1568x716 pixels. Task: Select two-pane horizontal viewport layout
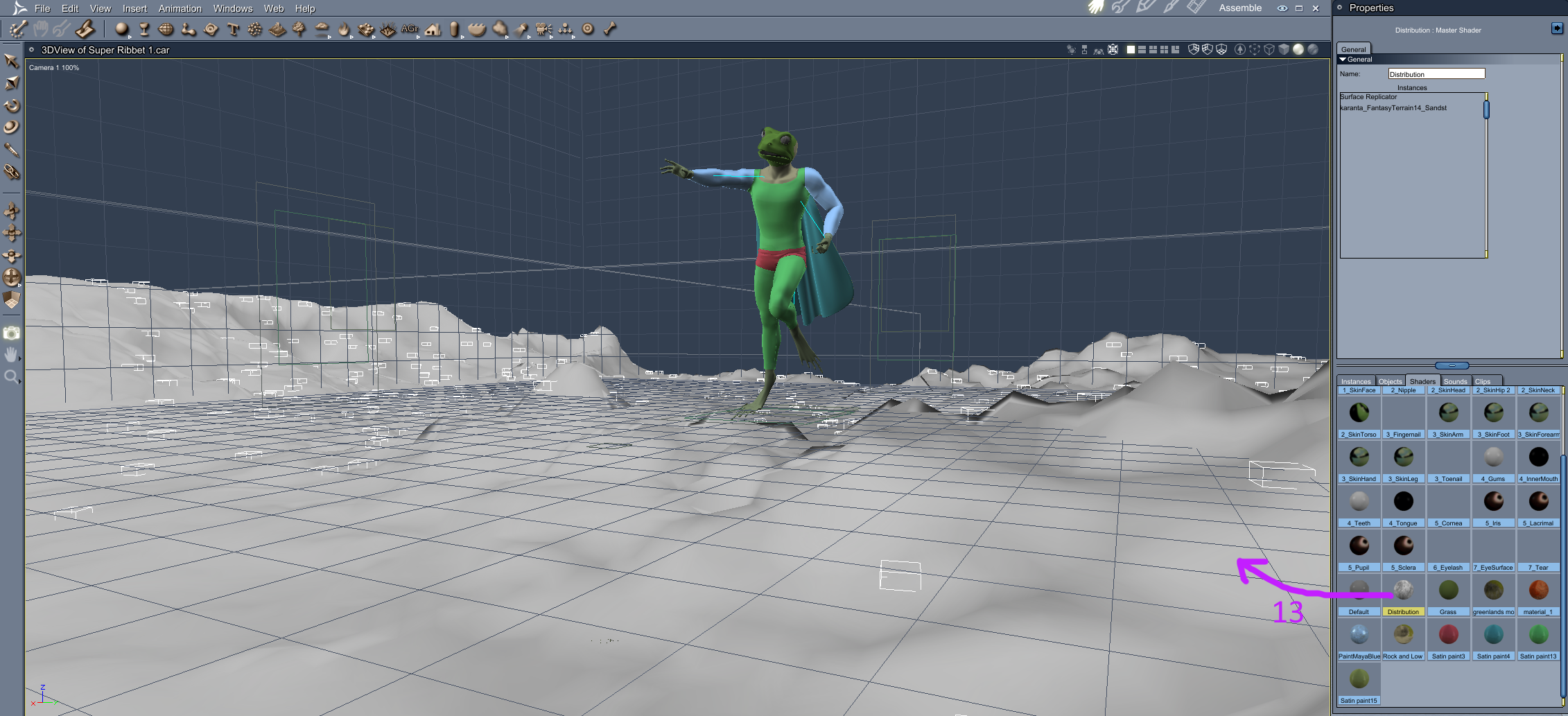1142,49
